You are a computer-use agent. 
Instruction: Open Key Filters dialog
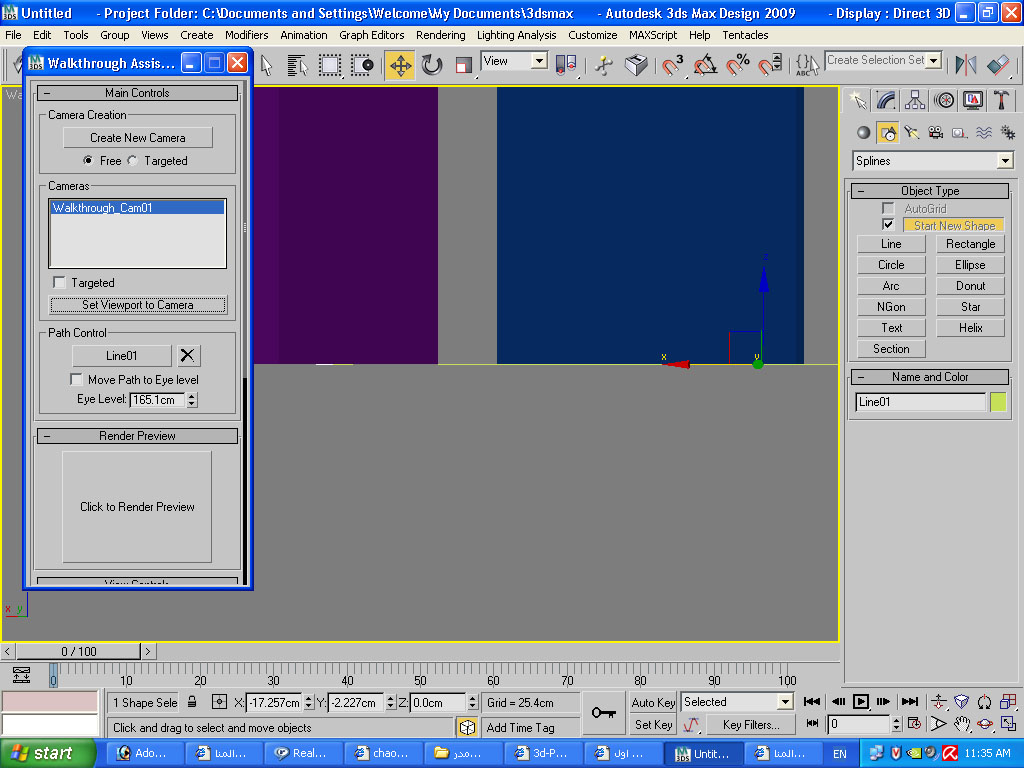tap(750, 724)
